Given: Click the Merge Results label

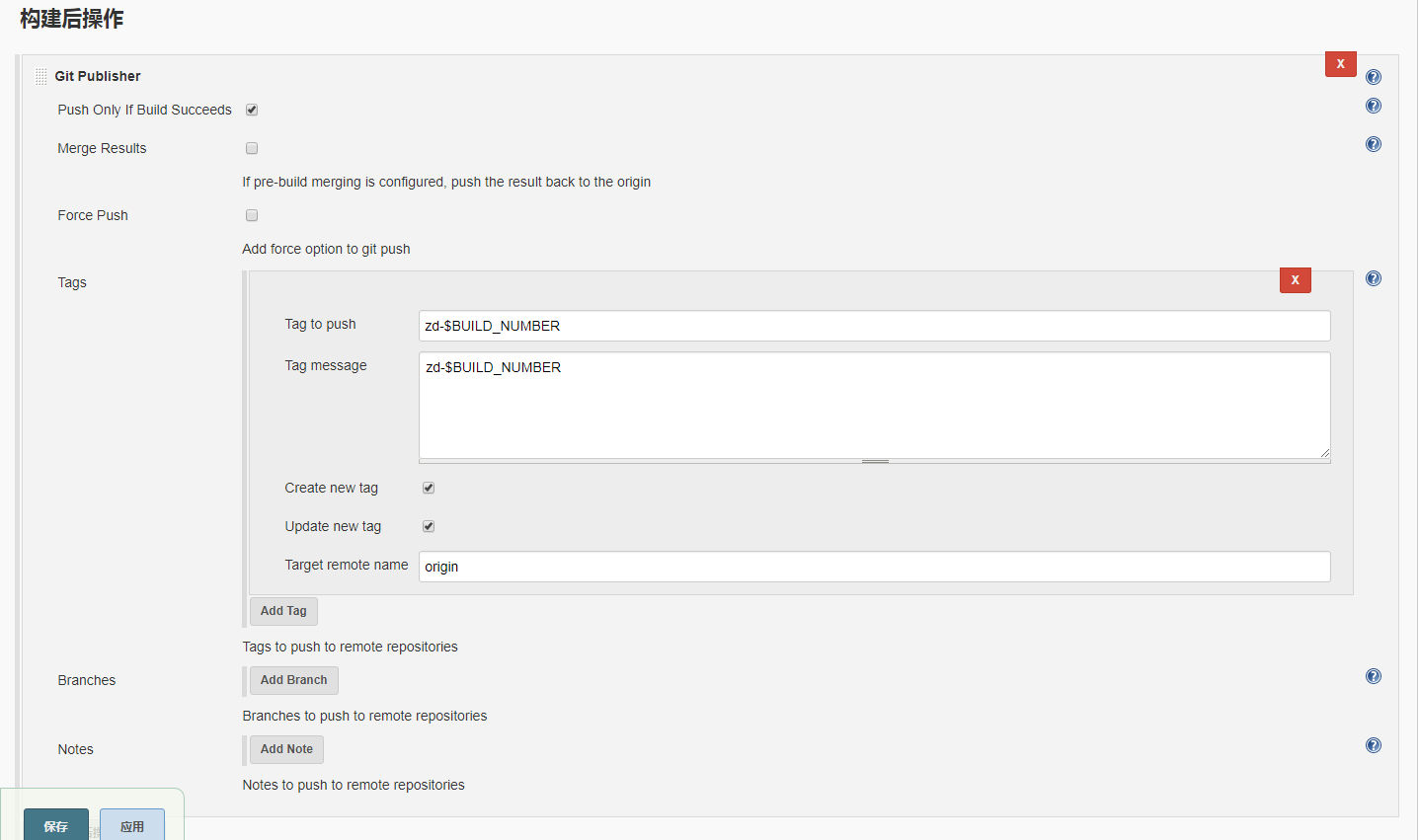Looking at the screenshot, I should tap(102, 148).
